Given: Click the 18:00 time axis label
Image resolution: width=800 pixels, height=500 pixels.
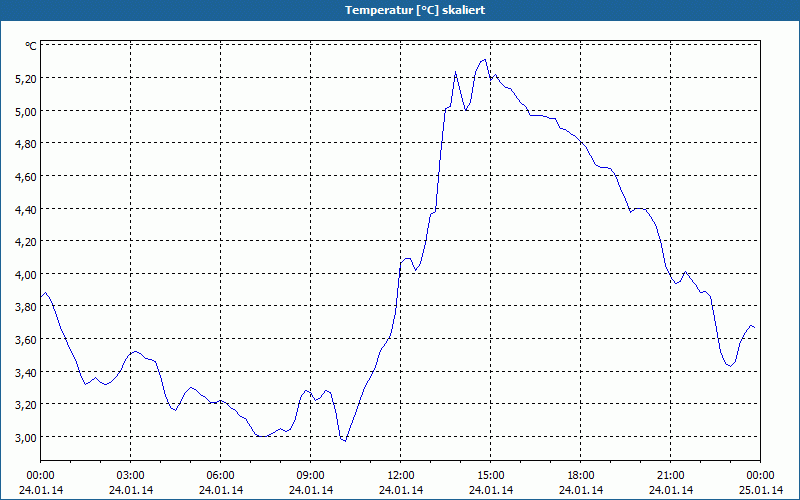Looking at the screenshot, I should click(x=581, y=476).
